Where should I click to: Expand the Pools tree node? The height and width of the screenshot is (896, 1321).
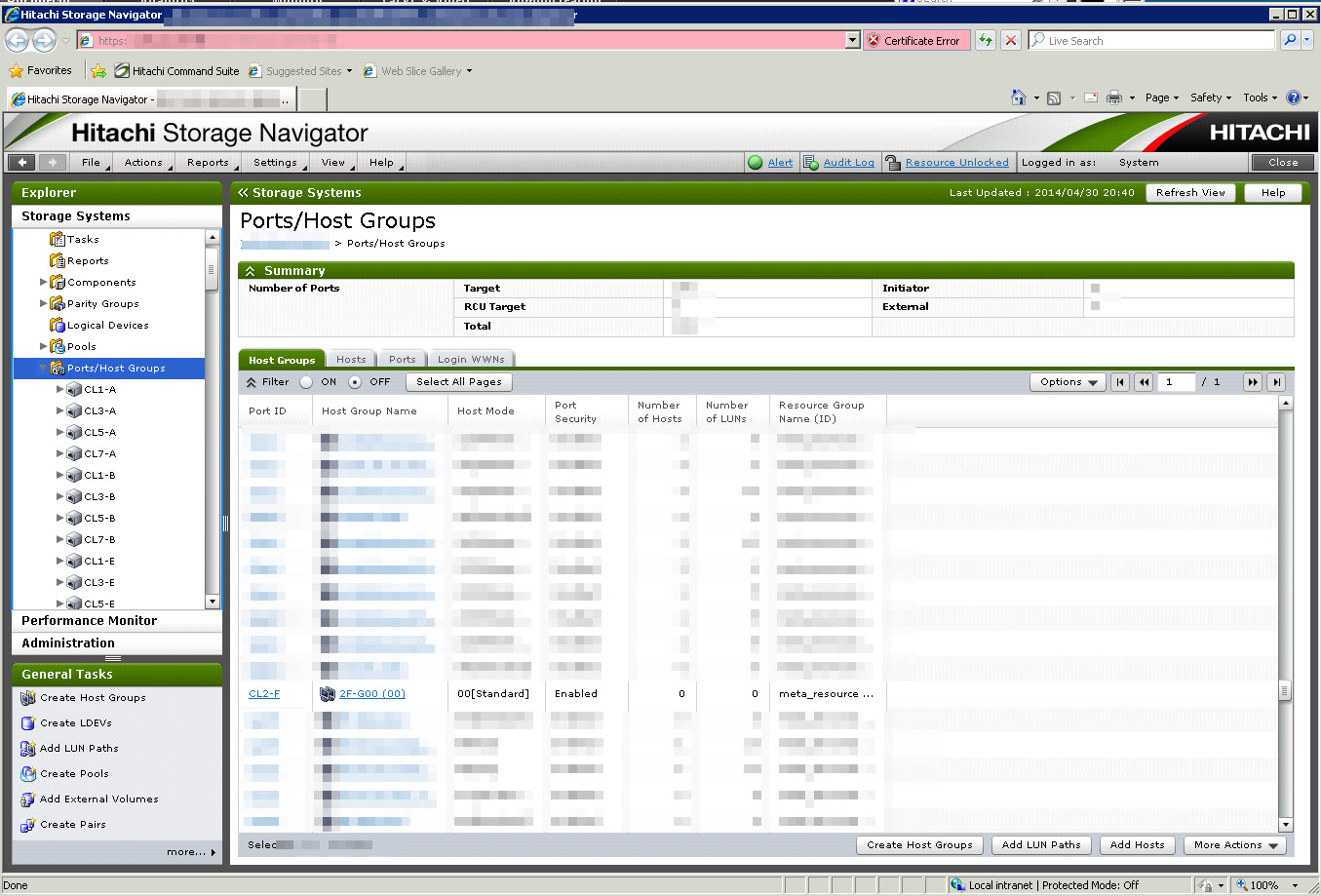43,346
